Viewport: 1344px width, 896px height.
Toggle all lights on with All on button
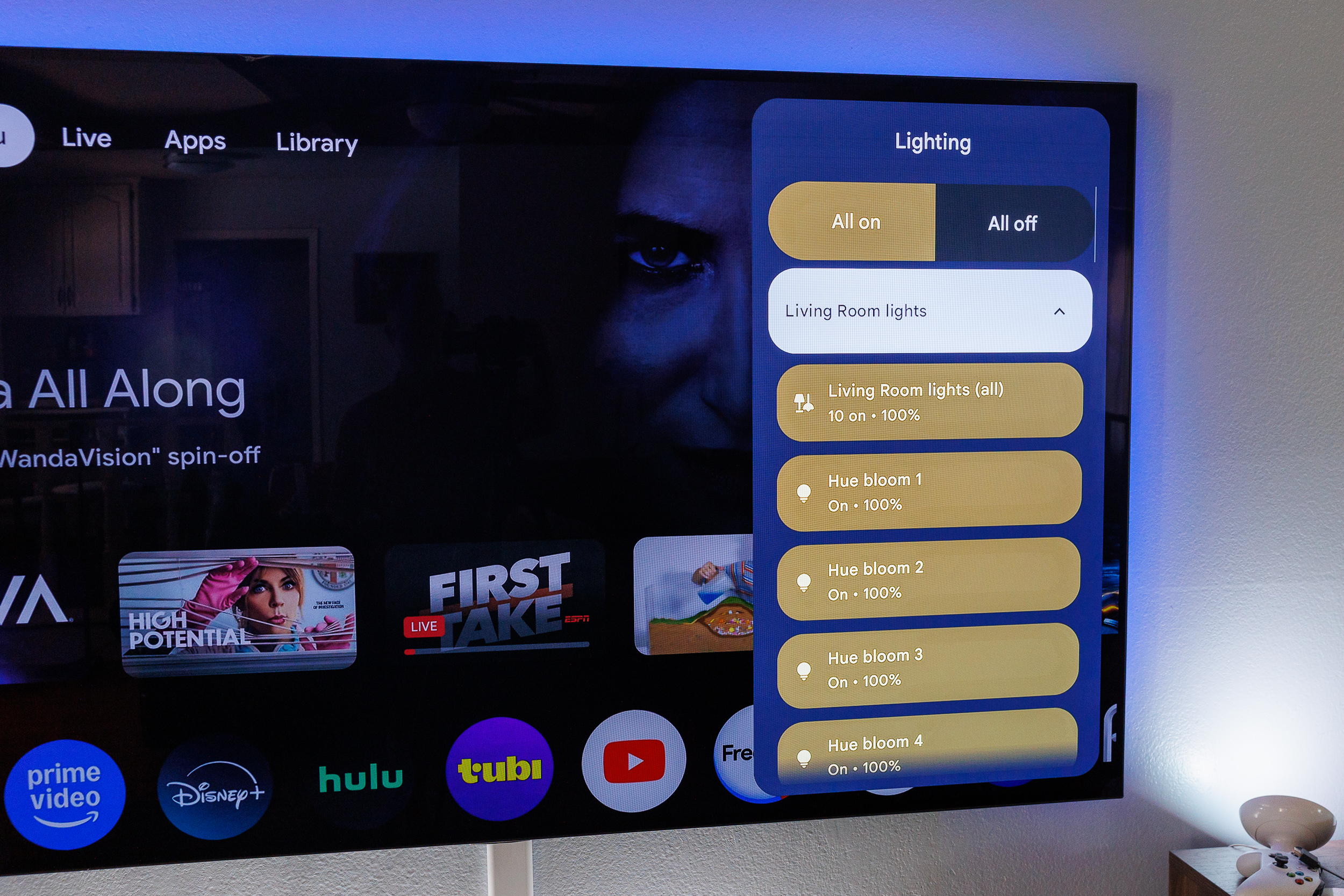pyautogui.click(x=858, y=221)
